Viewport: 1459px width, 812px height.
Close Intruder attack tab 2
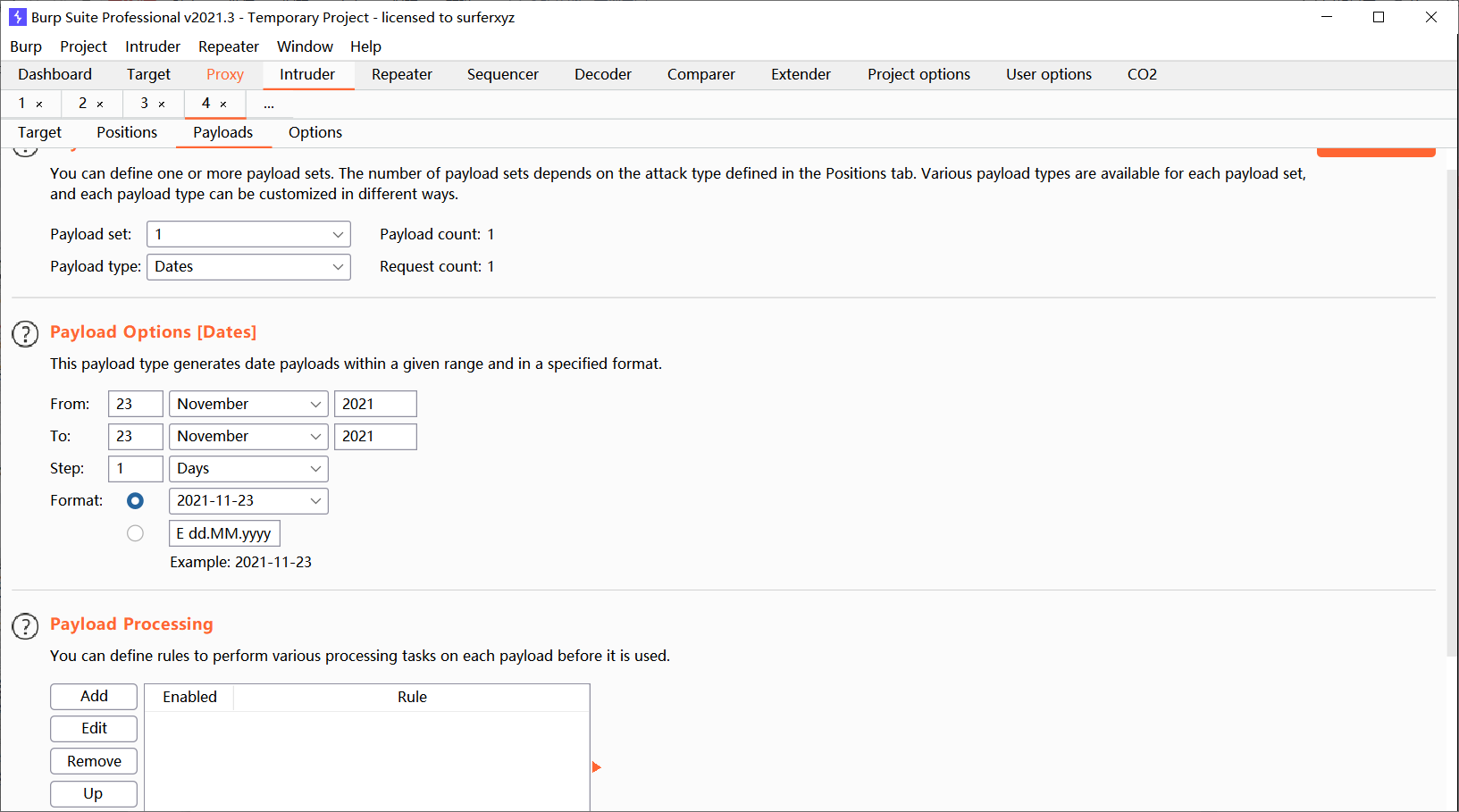tap(100, 105)
